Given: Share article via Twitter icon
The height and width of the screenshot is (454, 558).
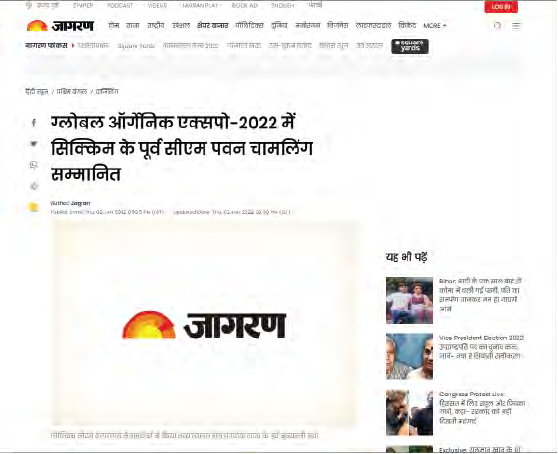Looking at the screenshot, I should pyautogui.click(x=33, y=144).
